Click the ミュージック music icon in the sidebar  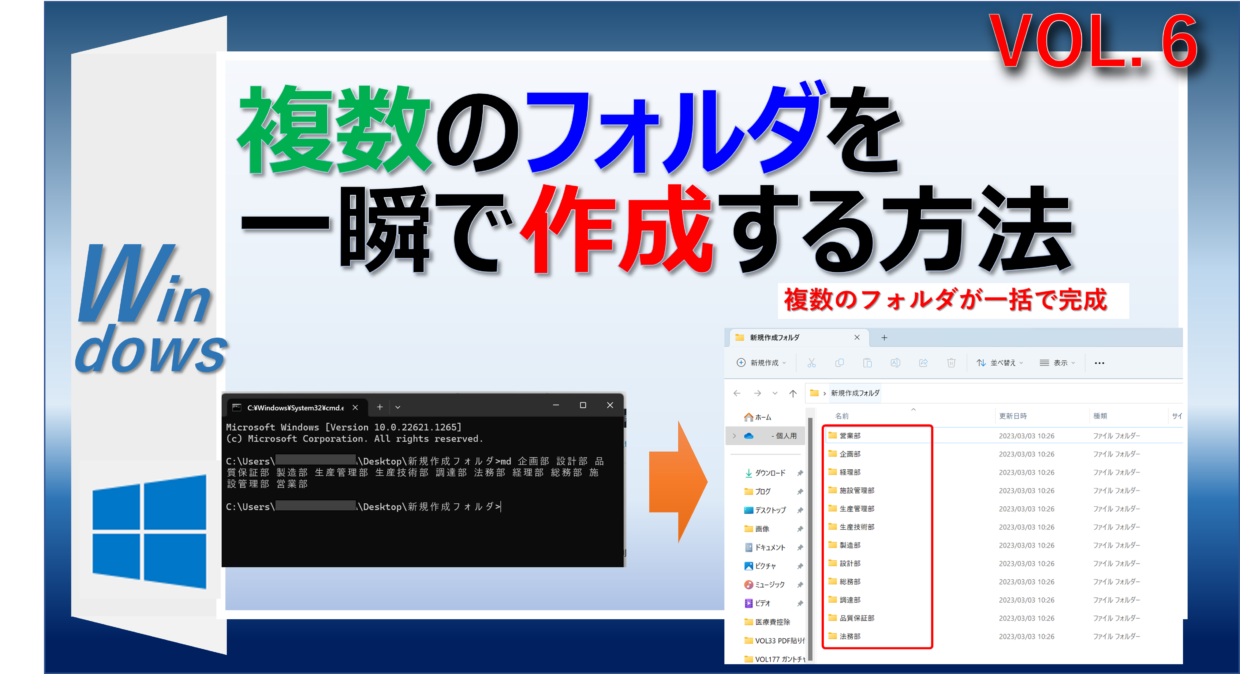point(748,584)
